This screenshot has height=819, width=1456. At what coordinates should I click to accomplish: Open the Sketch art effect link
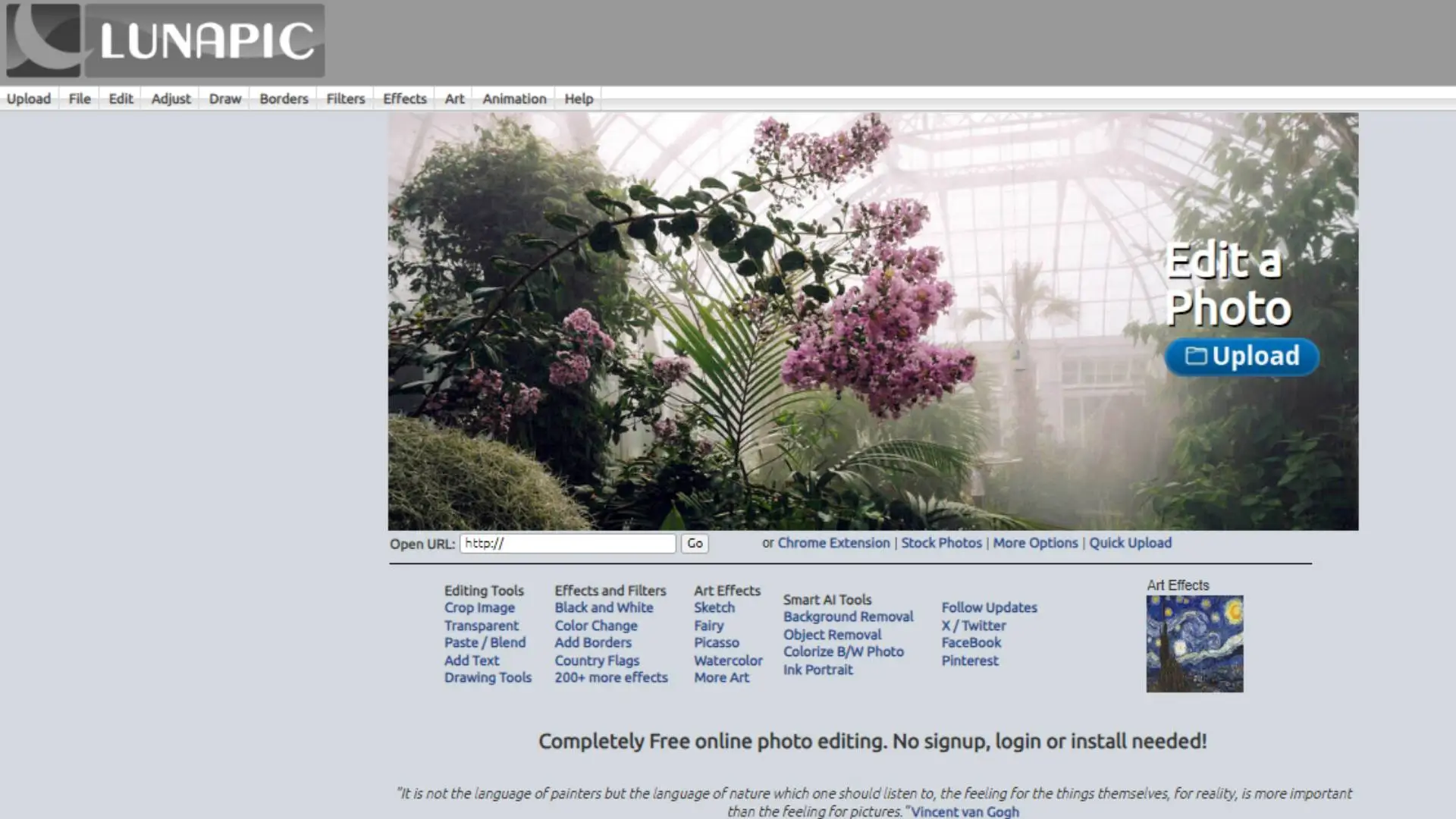(x=714, y=607)
